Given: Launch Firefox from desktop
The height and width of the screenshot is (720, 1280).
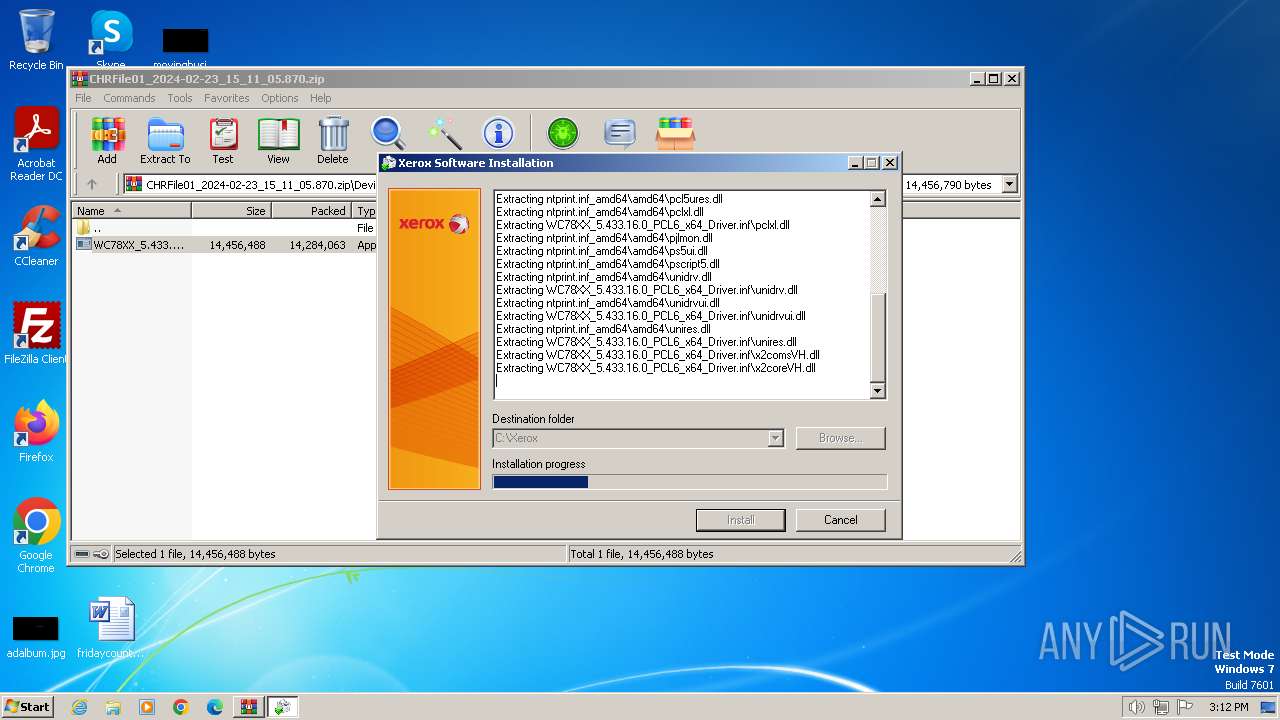Looking at the screenshot, I should [36, 431].
